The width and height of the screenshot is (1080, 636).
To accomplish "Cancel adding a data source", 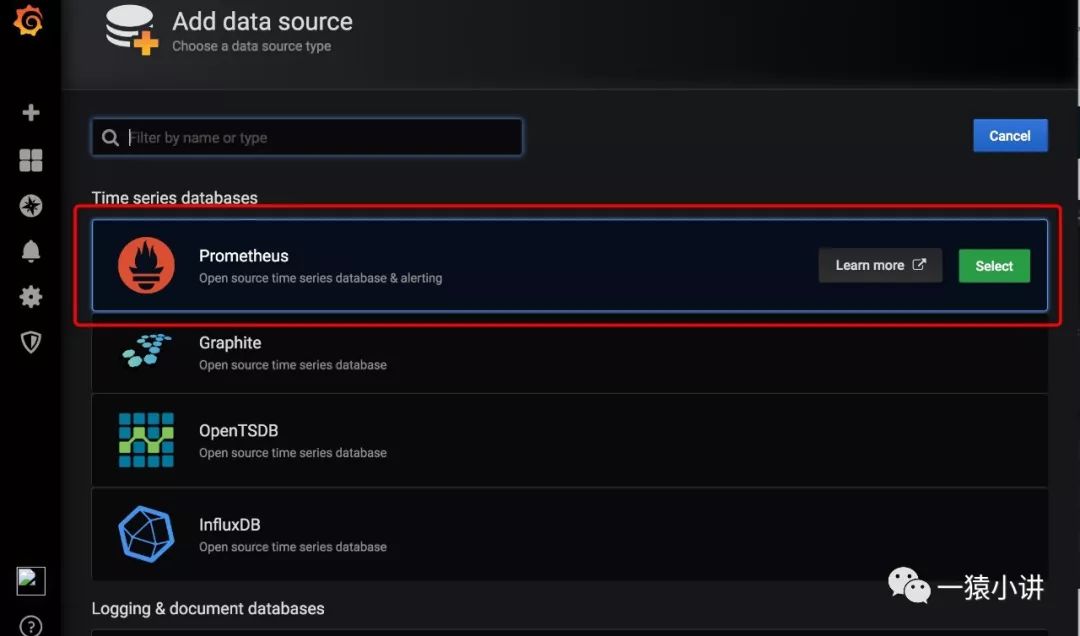I will tap(1010, 136).
